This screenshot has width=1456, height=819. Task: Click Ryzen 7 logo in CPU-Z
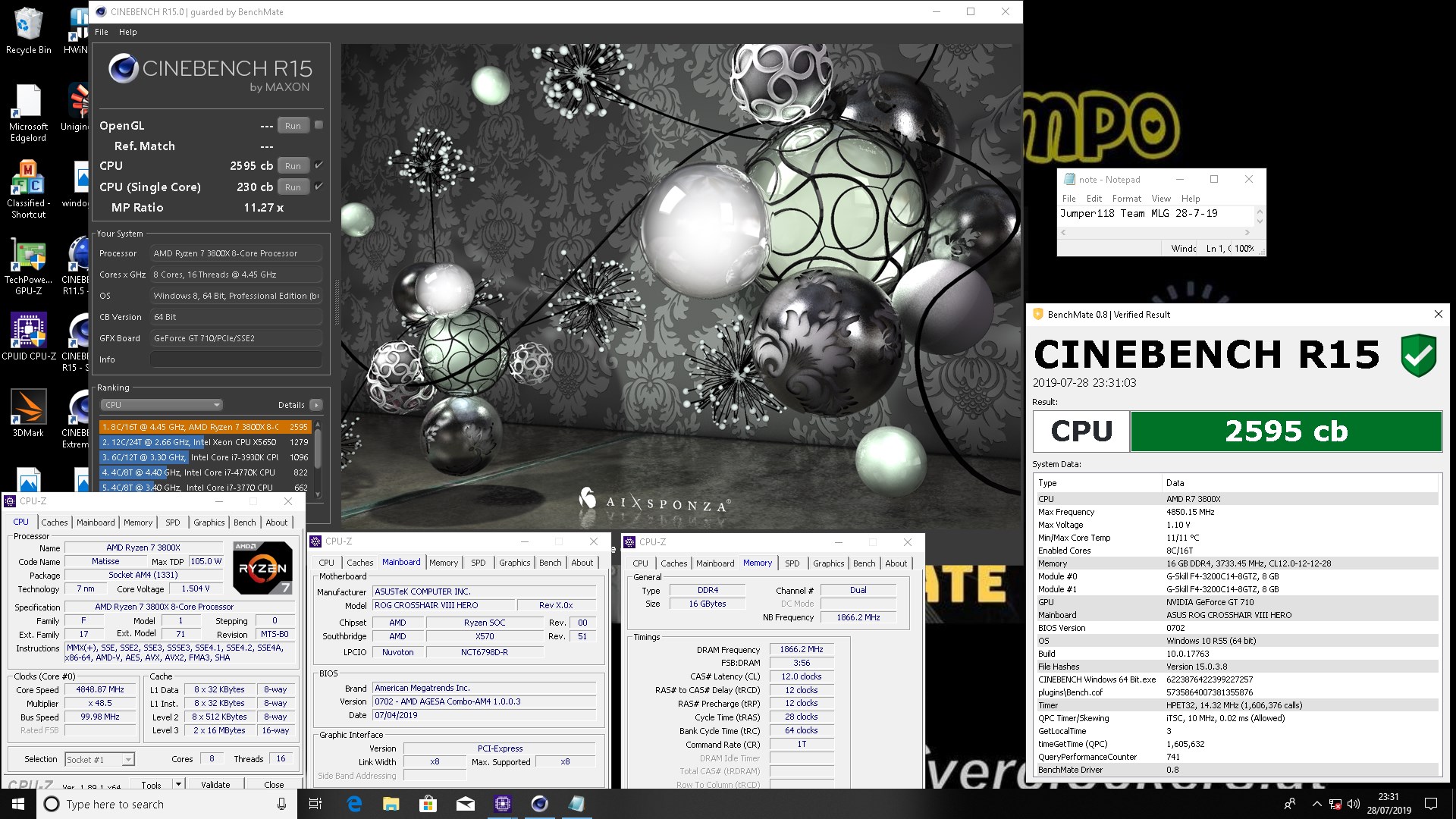(262, 567)
